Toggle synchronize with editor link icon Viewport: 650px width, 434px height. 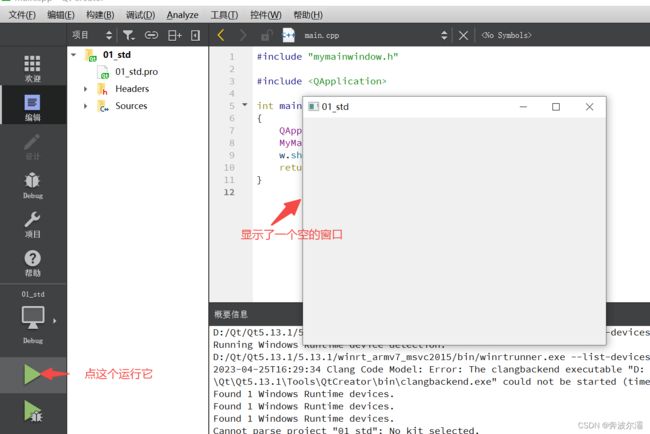[x=151, y=35]
